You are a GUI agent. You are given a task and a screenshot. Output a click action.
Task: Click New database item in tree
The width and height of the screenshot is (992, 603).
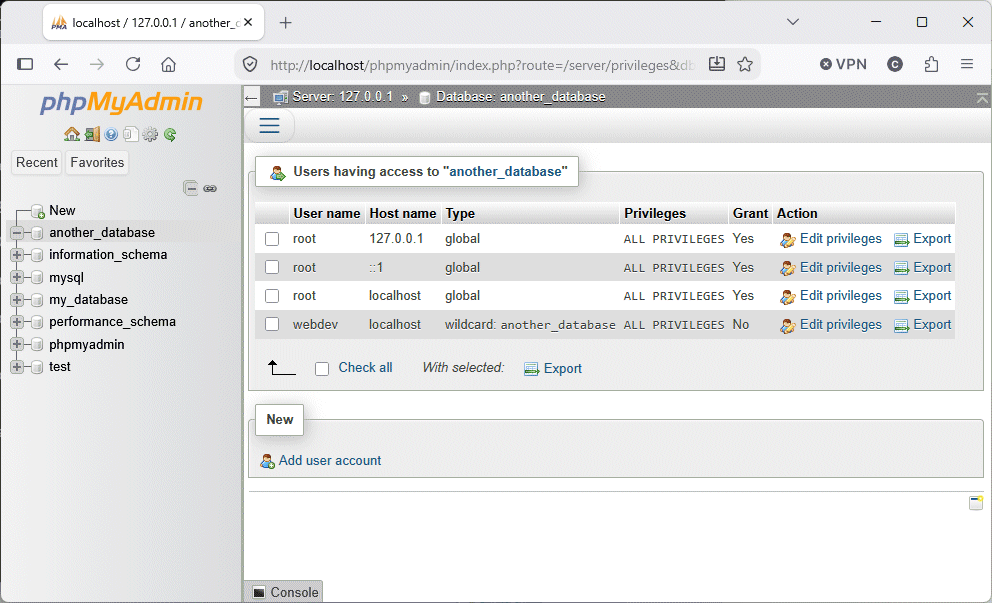click(x=62, y=210)
